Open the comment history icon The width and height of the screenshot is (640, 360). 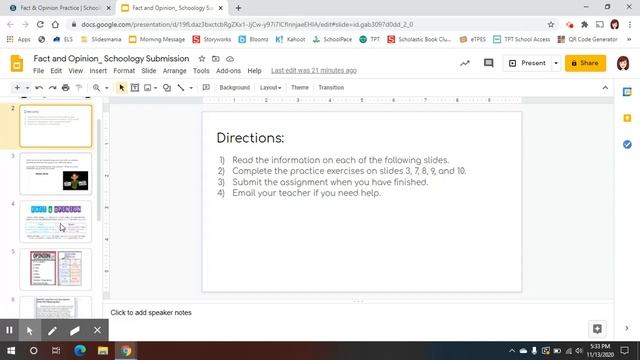coord(489,63)
